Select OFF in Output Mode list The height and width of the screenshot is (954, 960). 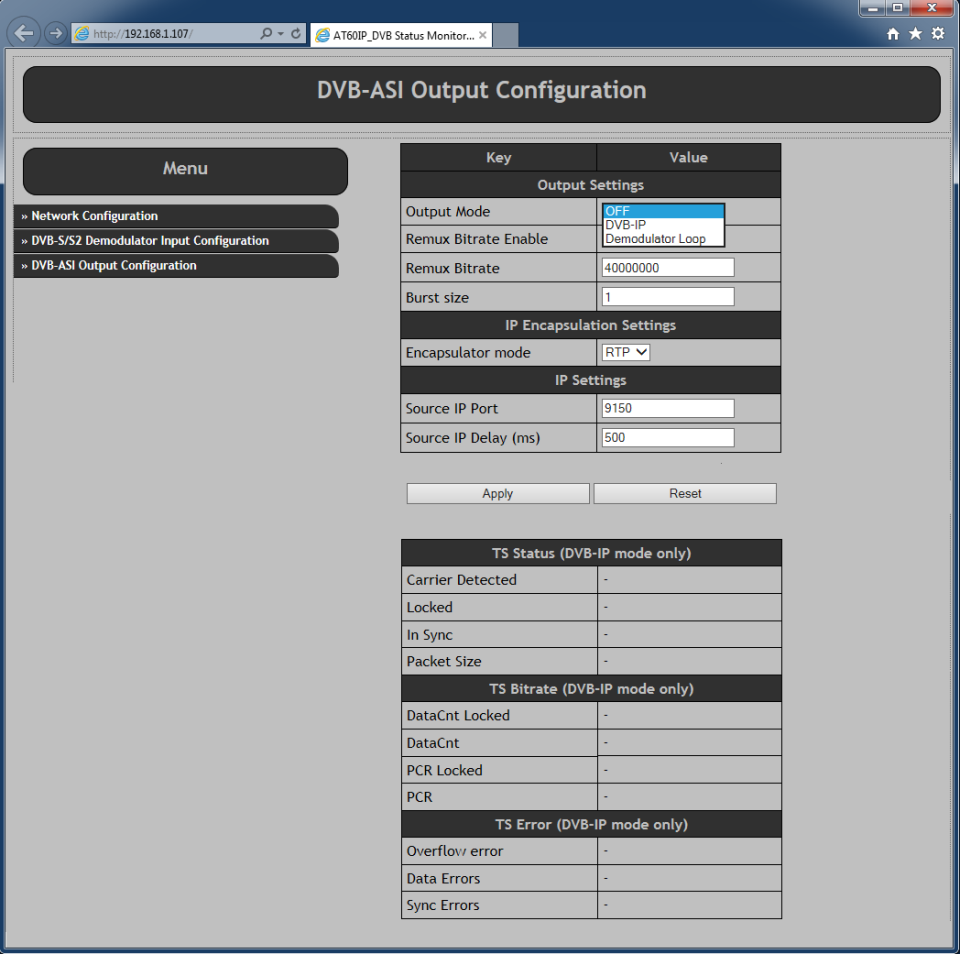[662, 211]
